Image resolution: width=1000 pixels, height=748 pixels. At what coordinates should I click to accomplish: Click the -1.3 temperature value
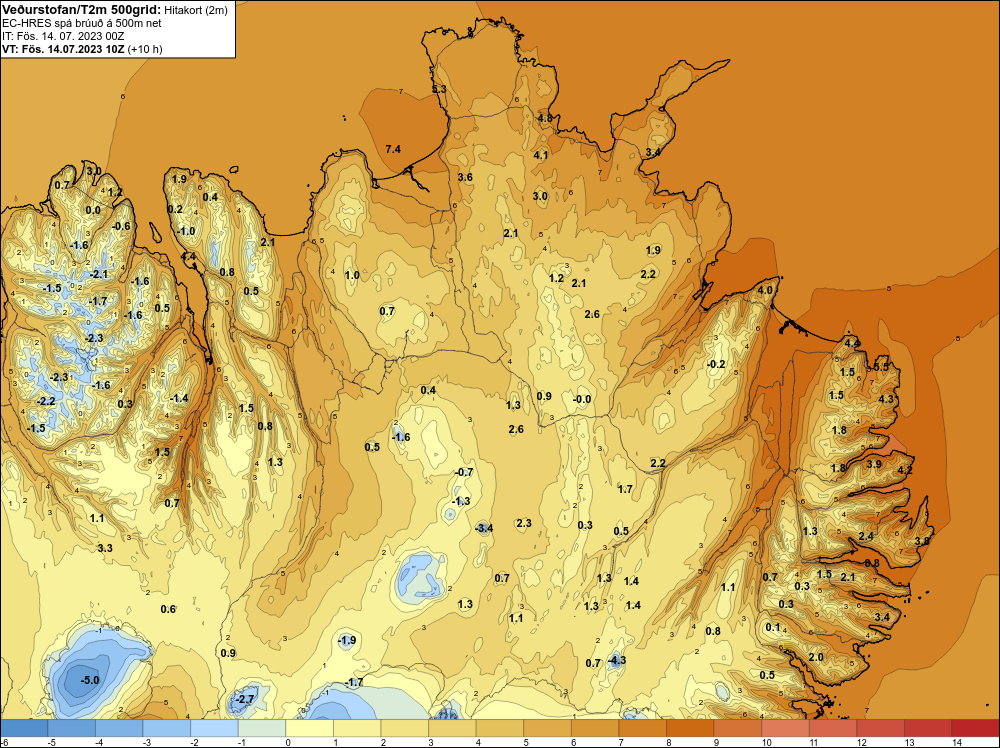(x=460, y=501)
